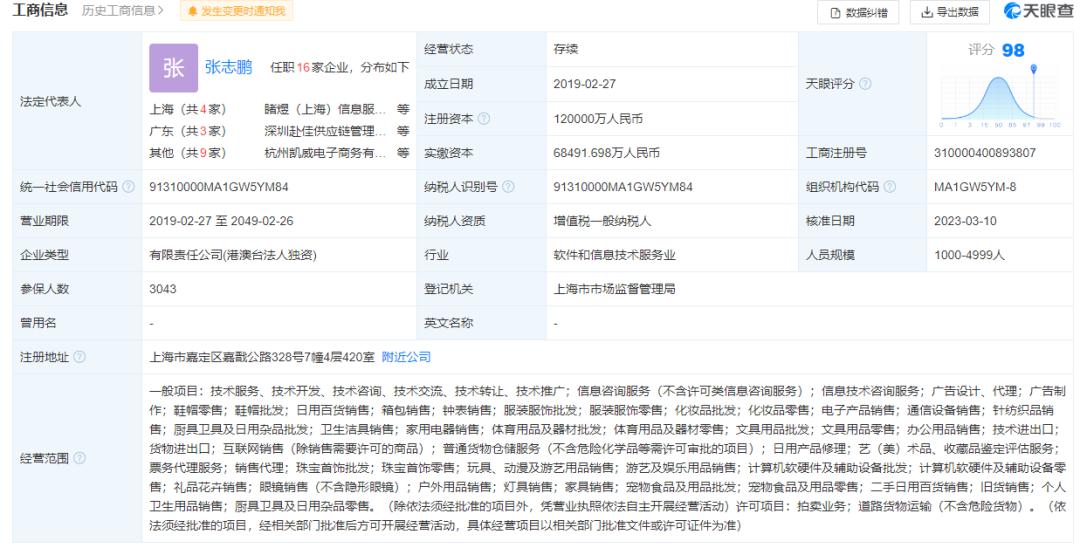The width and height of the screenshot is (1080, 548).
Task: Click 广东(共3家) region entry
Action: click(187, 131)
